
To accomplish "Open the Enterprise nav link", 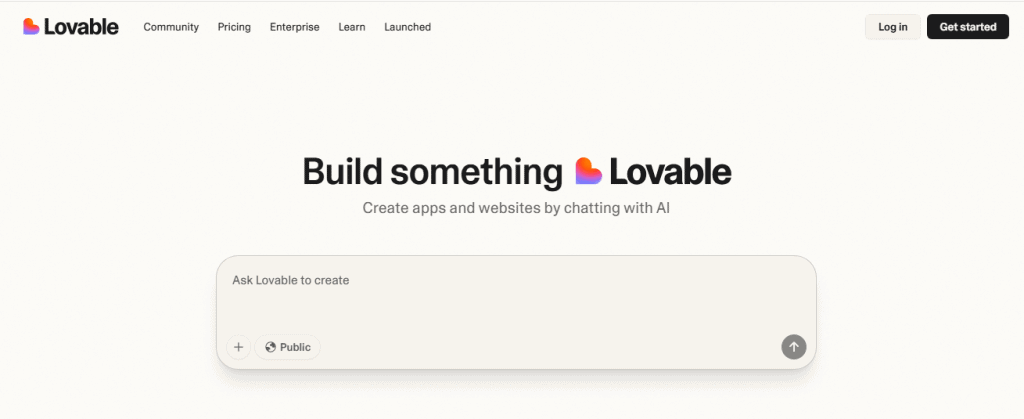I will [x=295, y=27].
